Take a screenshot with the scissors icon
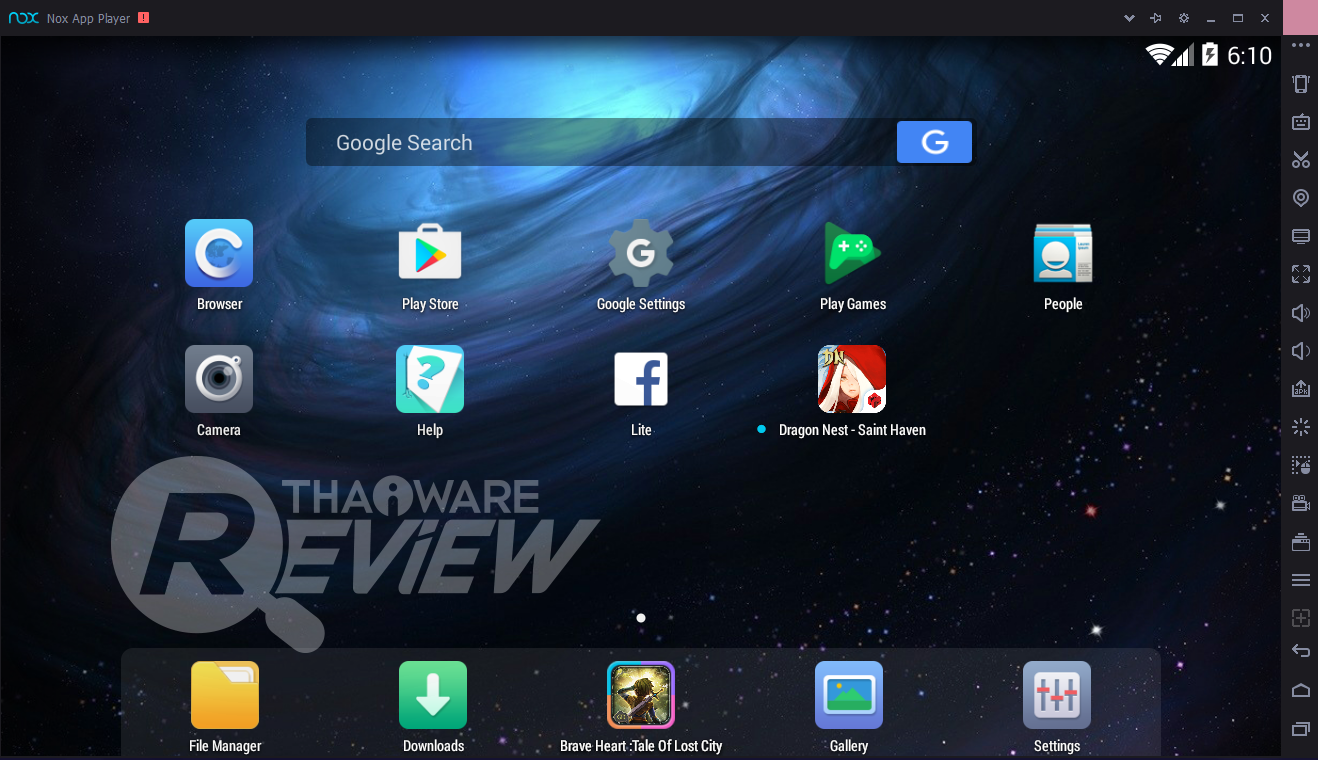The height and width of the screenshot is (760, 1318). [1301, 160]
